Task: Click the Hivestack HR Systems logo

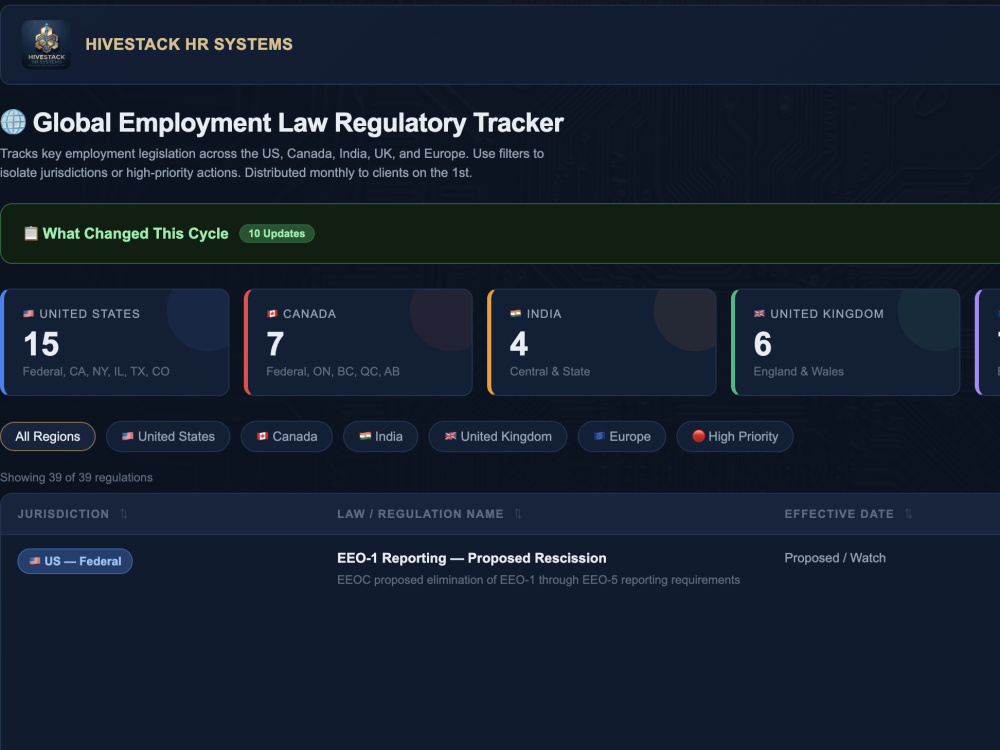Action: pyautogui.click(x=46, y=44)
